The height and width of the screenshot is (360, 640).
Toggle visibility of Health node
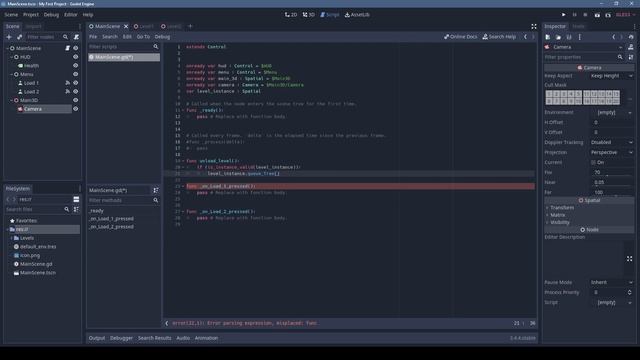coord(76,65)
